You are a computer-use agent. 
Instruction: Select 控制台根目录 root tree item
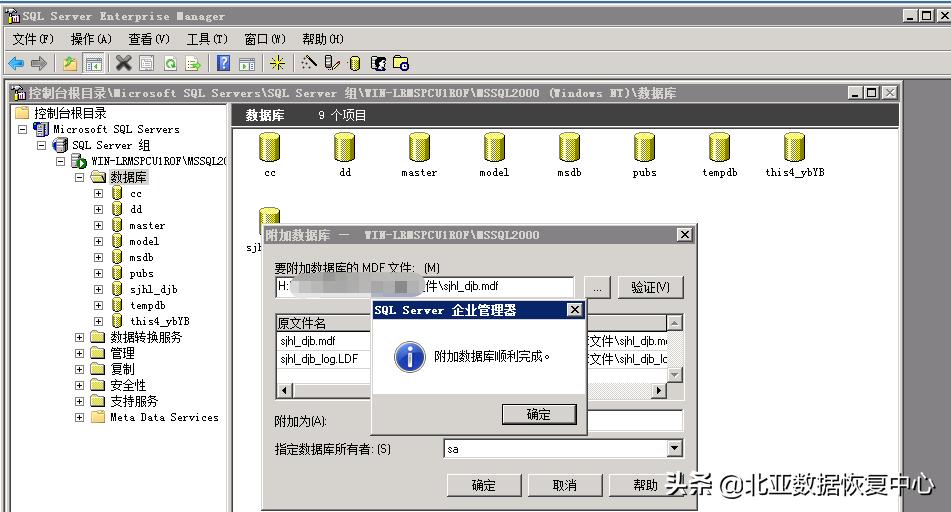tap(70, 113)
